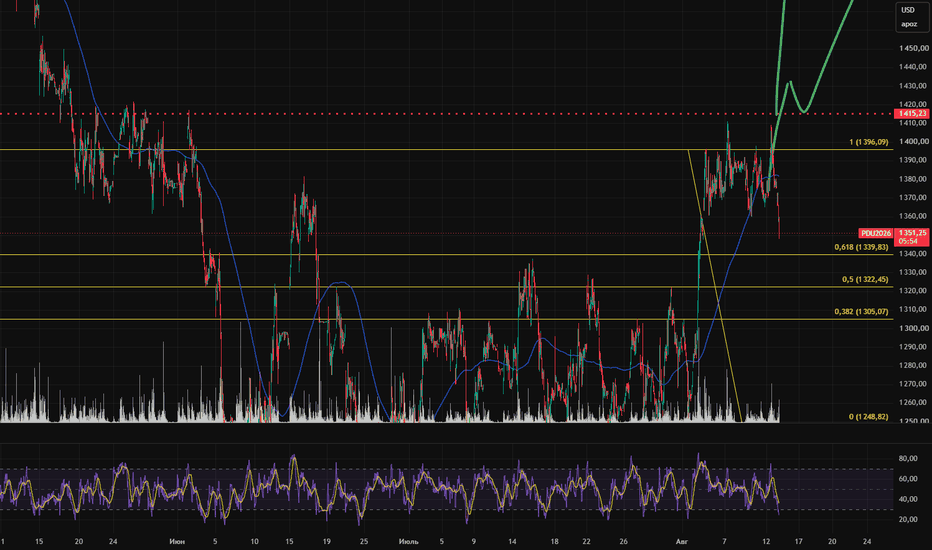Click date label 14 on time axis
Screen dimensions: 932x550
pyautogui.click(x=512, y=542)
